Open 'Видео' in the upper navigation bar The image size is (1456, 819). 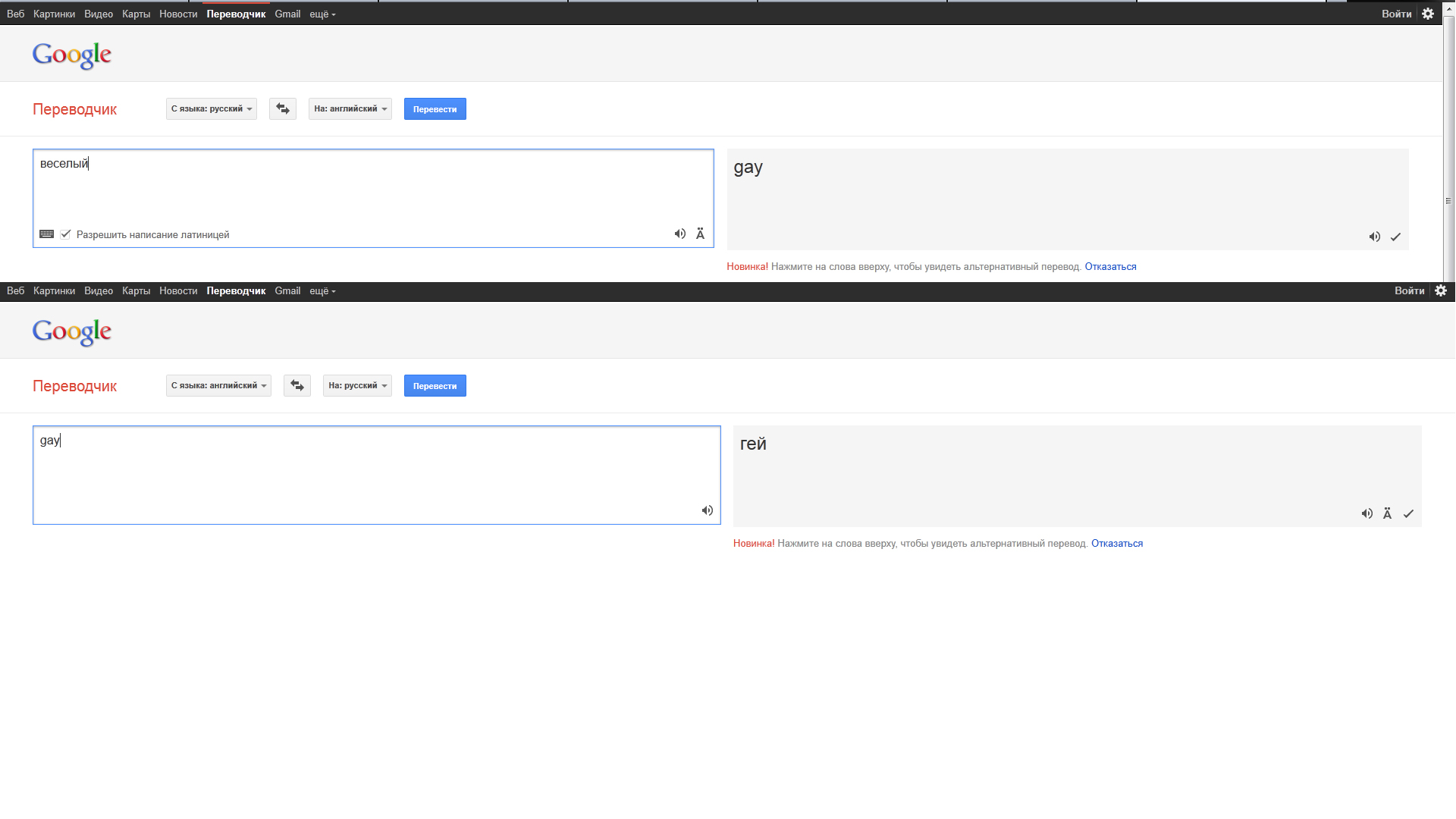tap(99, 14)
